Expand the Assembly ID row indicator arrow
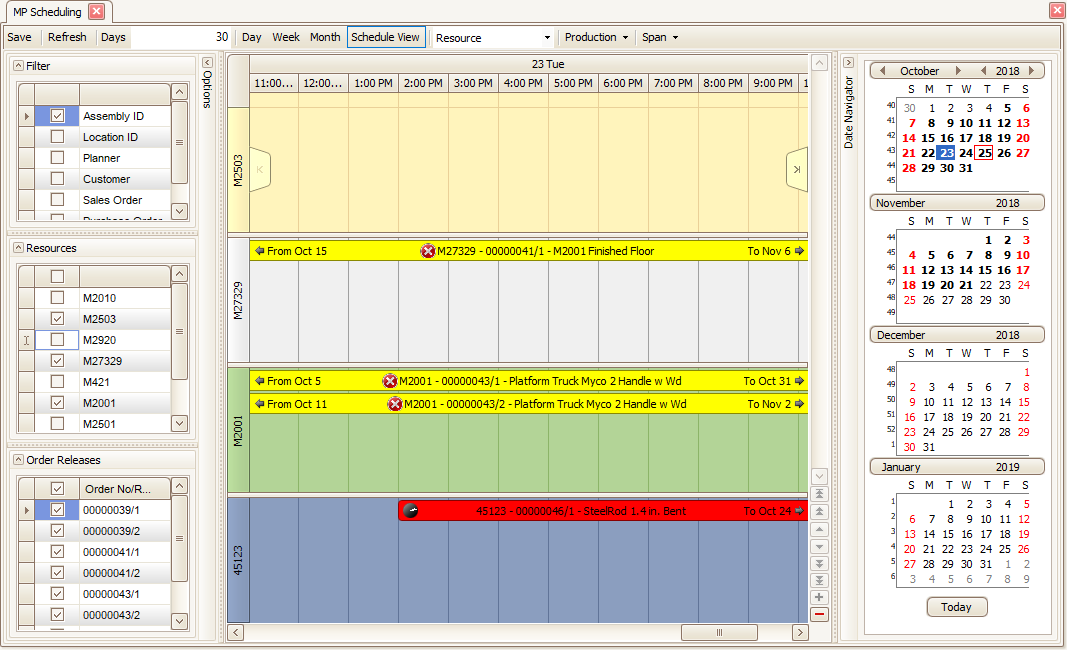The height and width of the screenshot is (650, 1067). (27, 116)
